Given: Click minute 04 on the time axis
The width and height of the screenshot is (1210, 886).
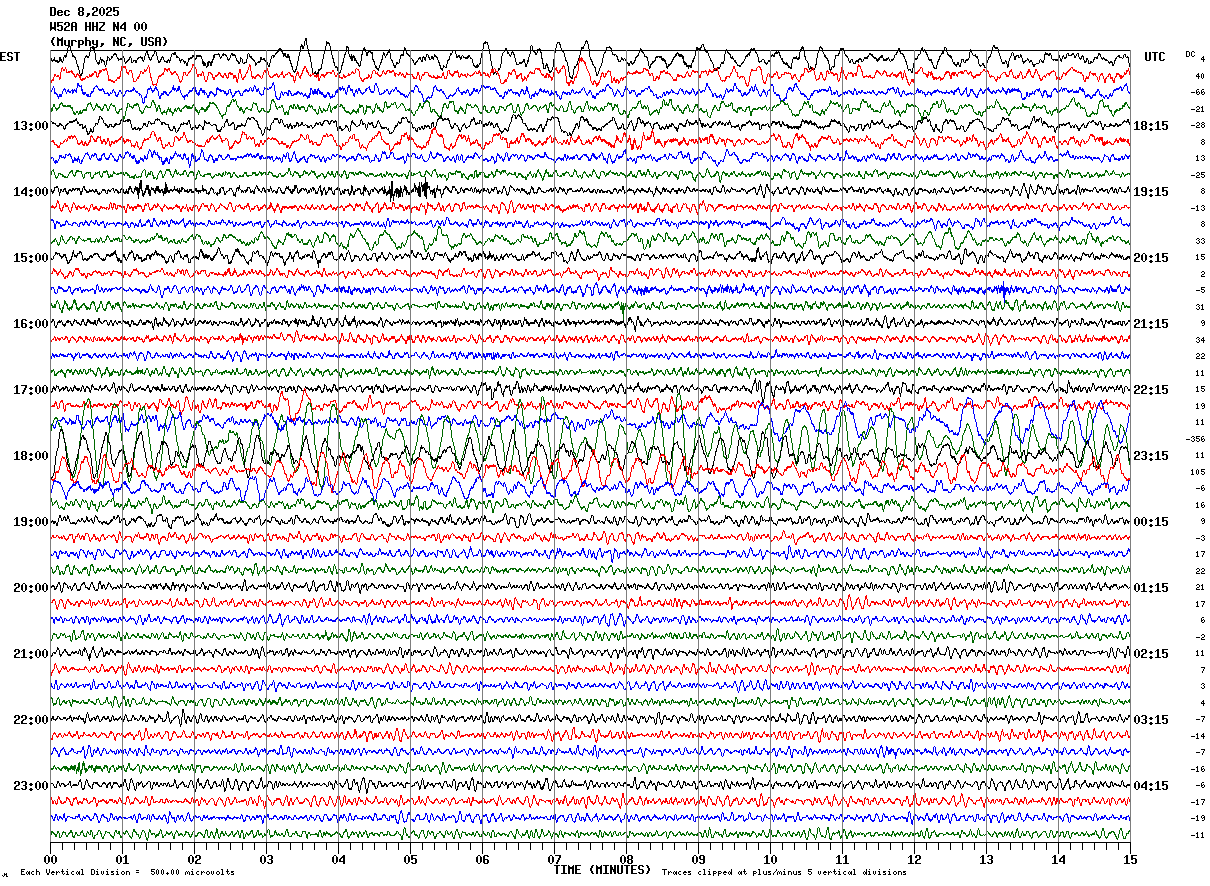Looking at the screenshot, I should [338, 859].
